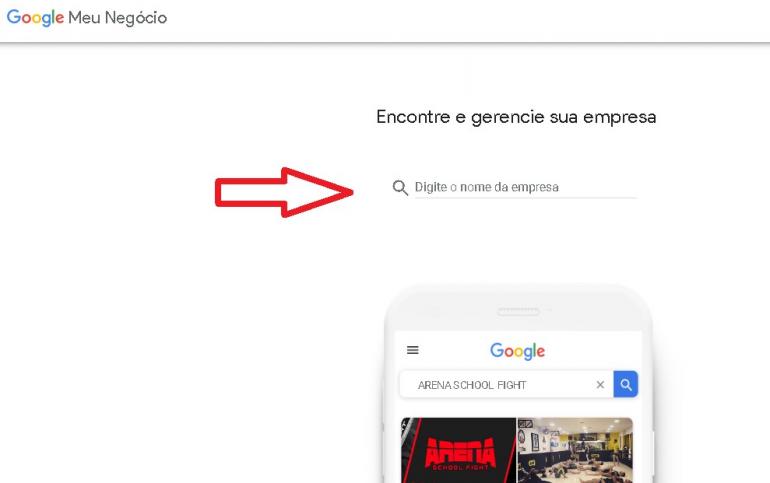
Task: Click the 'Encontre e gerencie sua empresa' heading
Action: [516, 117]
